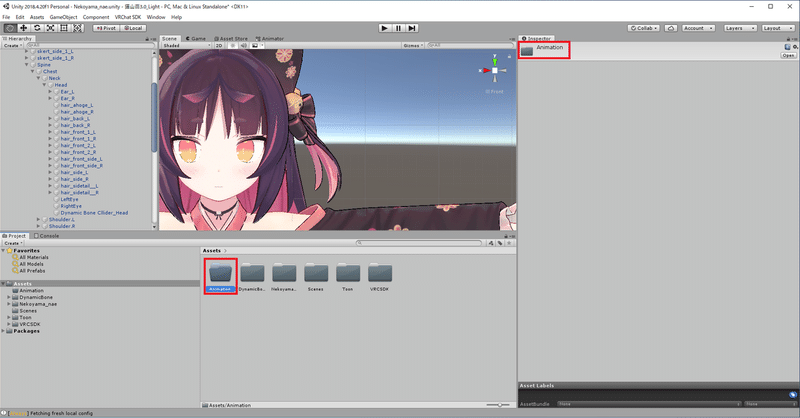Open the Window menu

tap(156, 17)
